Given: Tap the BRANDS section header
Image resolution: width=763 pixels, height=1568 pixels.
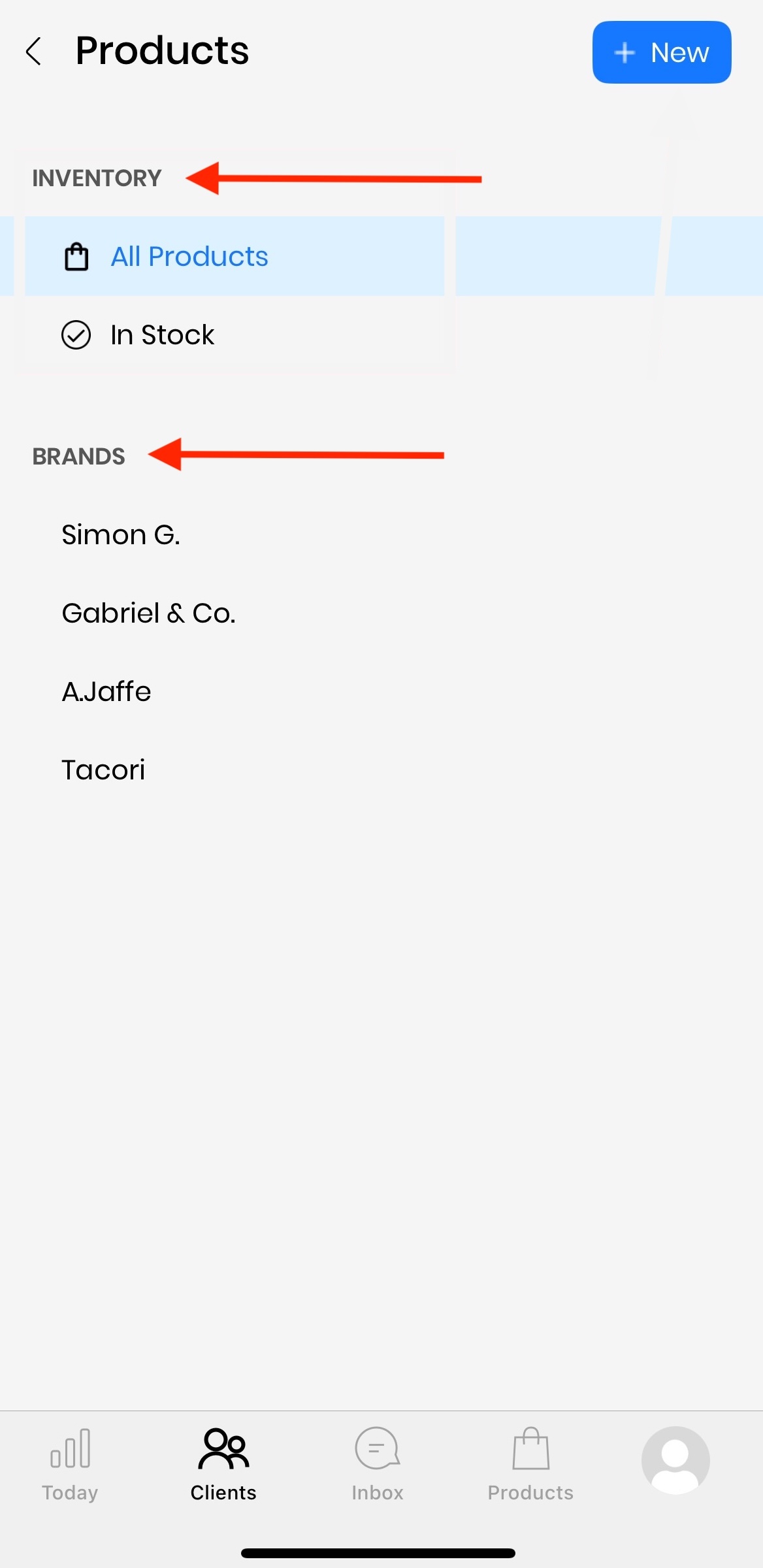Looking at the screenshot, I should (78, 456).
